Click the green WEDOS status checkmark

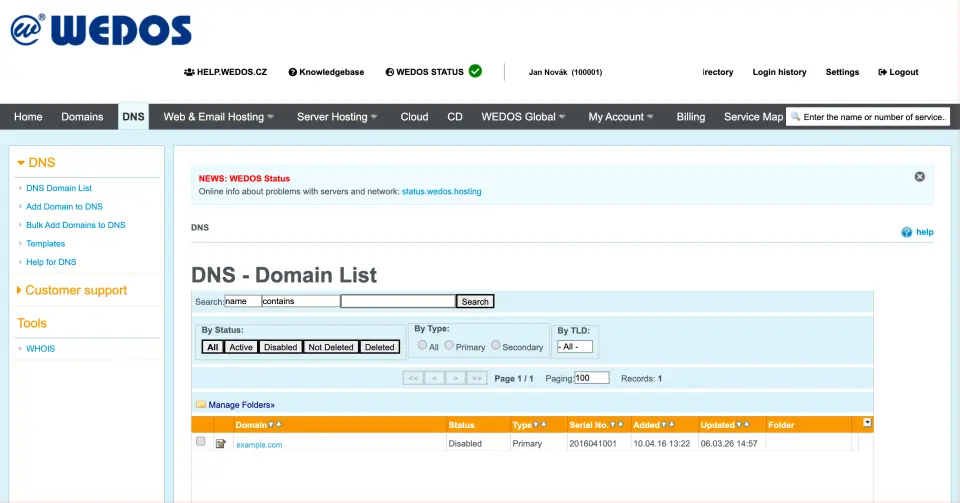pyautogui.click(x=475, y=71)
